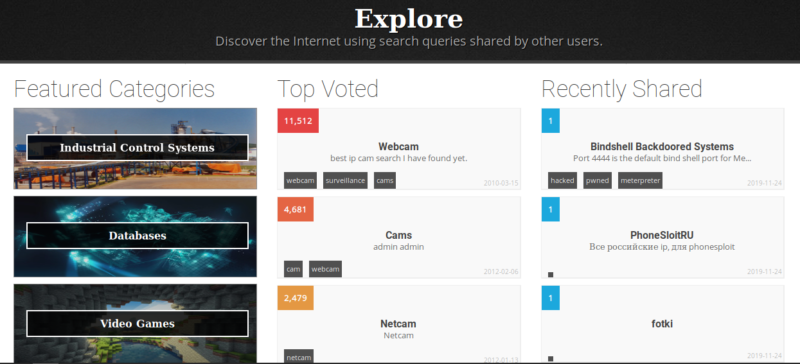Click the Netcam description under Netcam title
The width and height of the screenshot is (800, 364).
click(398, 335)
